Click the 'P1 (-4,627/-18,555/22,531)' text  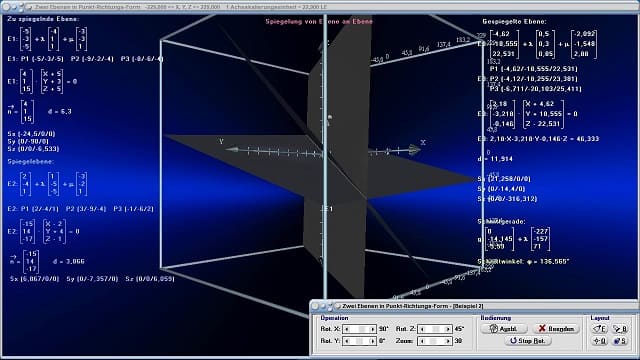[533, 69]
